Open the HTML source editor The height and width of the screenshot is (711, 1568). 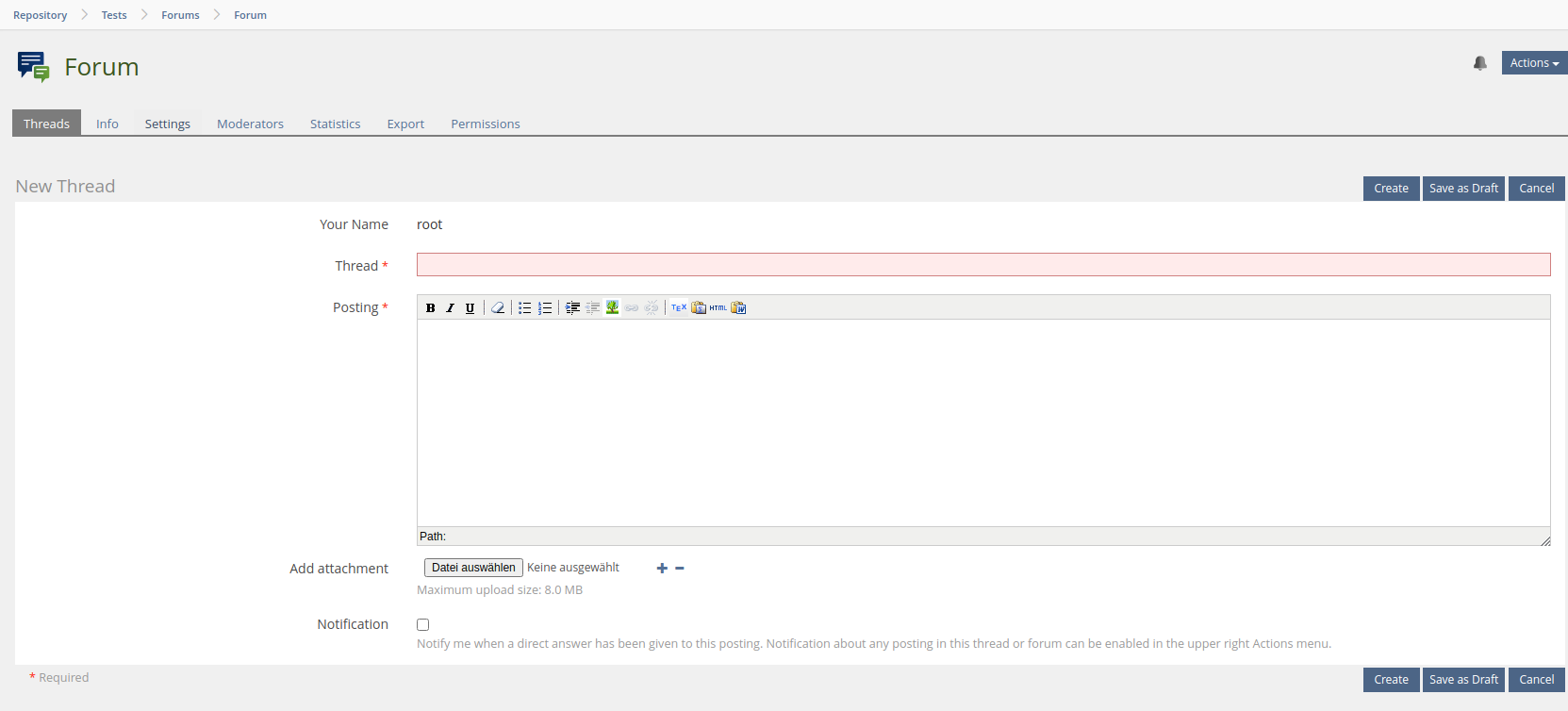point(718,308)
